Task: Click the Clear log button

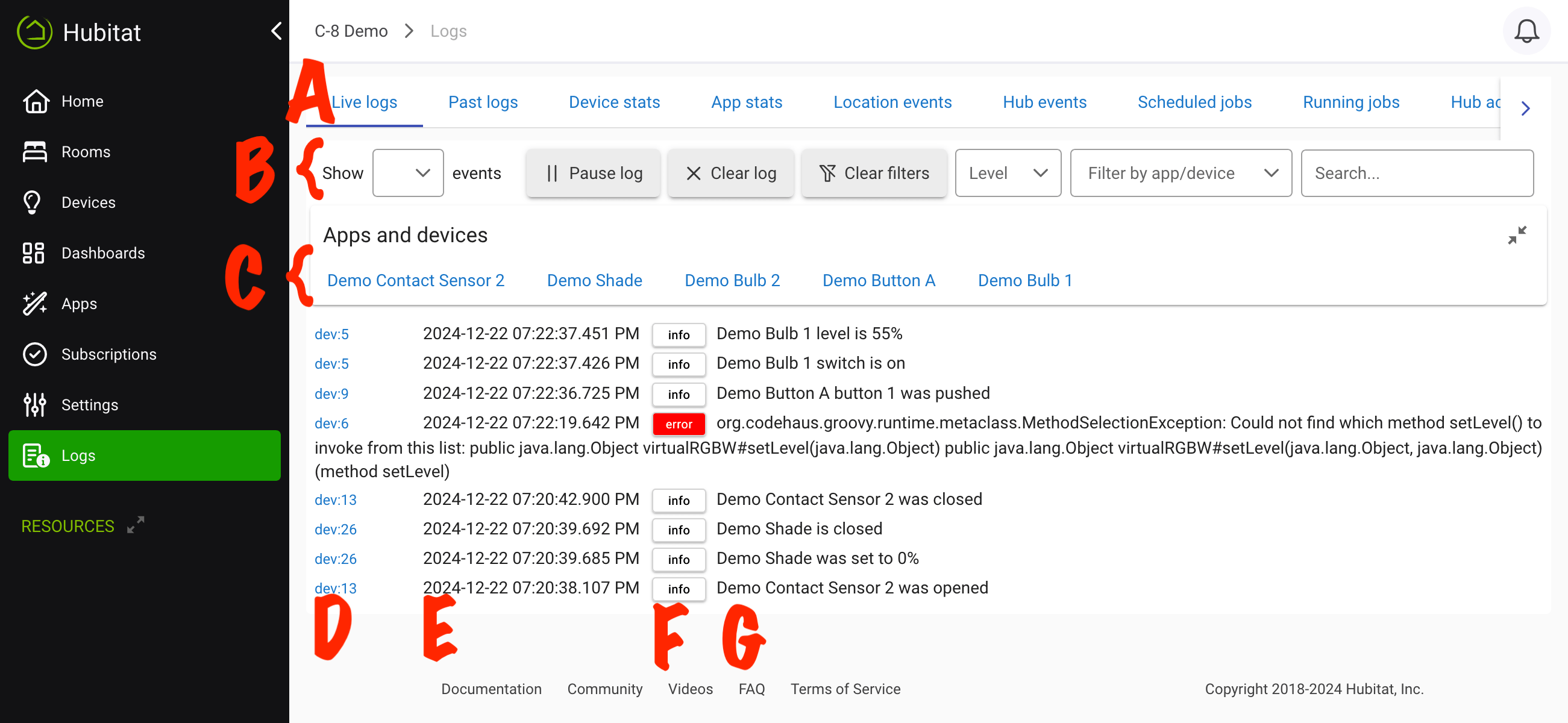Action: (731, 174)
